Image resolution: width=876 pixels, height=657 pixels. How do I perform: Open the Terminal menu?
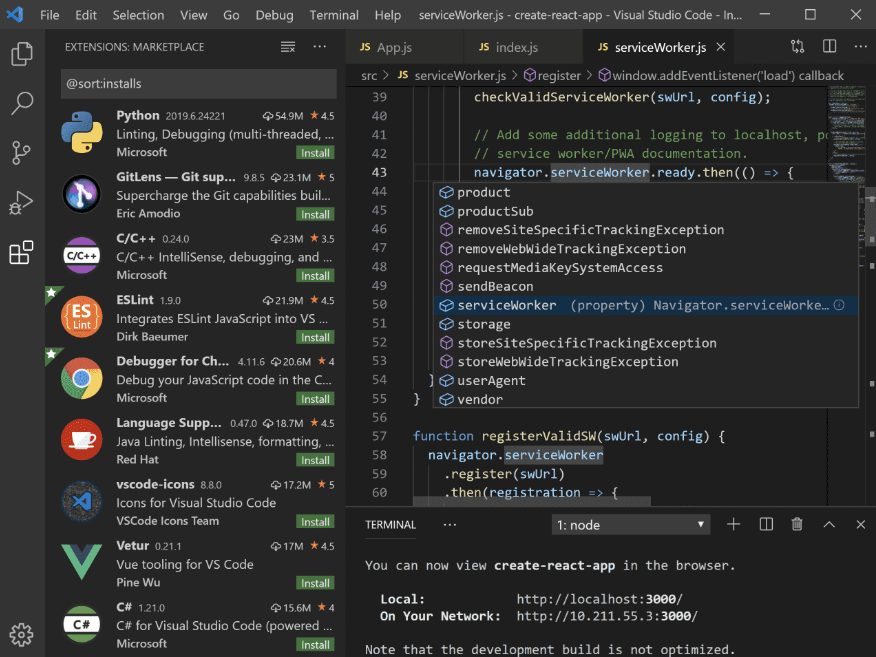pos(334,15)
